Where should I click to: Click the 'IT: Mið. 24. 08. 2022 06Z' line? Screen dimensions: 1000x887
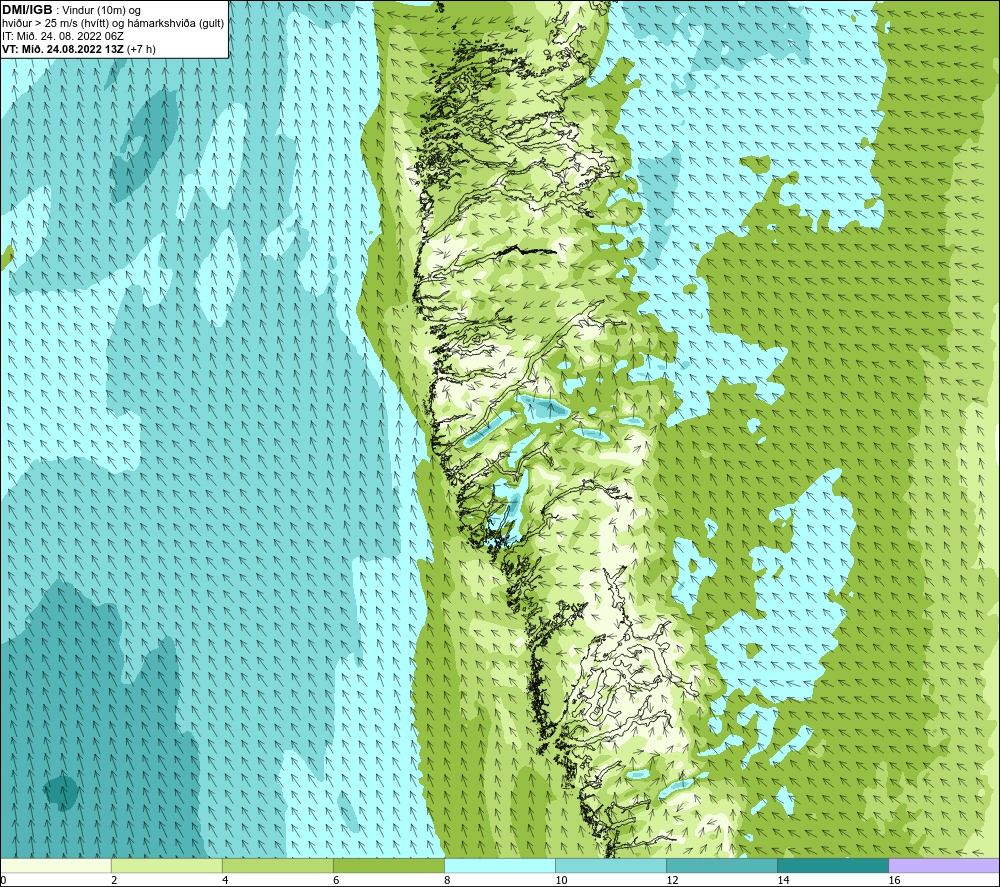[x=62, y=36]
